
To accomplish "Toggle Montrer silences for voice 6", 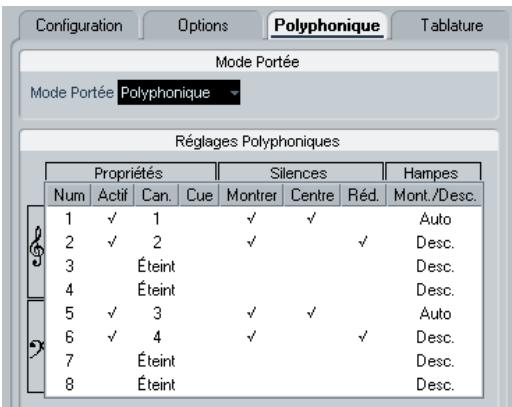I will click(x=251, y=337).
